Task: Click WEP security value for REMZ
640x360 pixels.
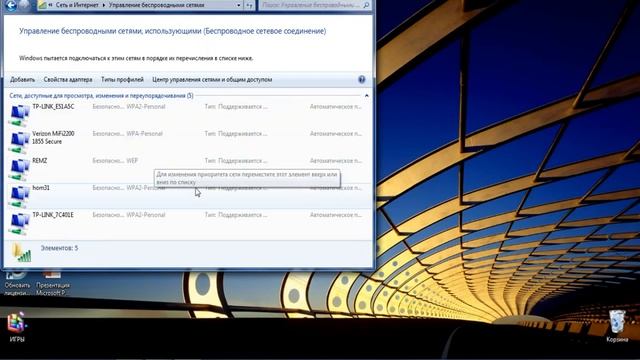Action: pos(132,161)
